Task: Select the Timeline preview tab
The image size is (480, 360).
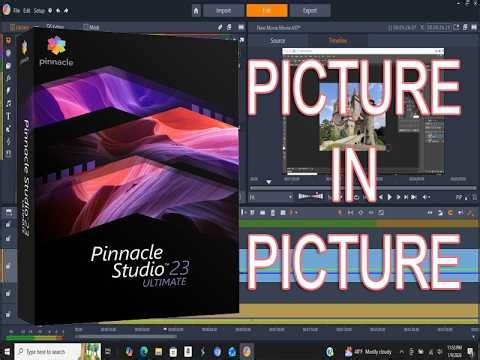Action: (338, 41)
